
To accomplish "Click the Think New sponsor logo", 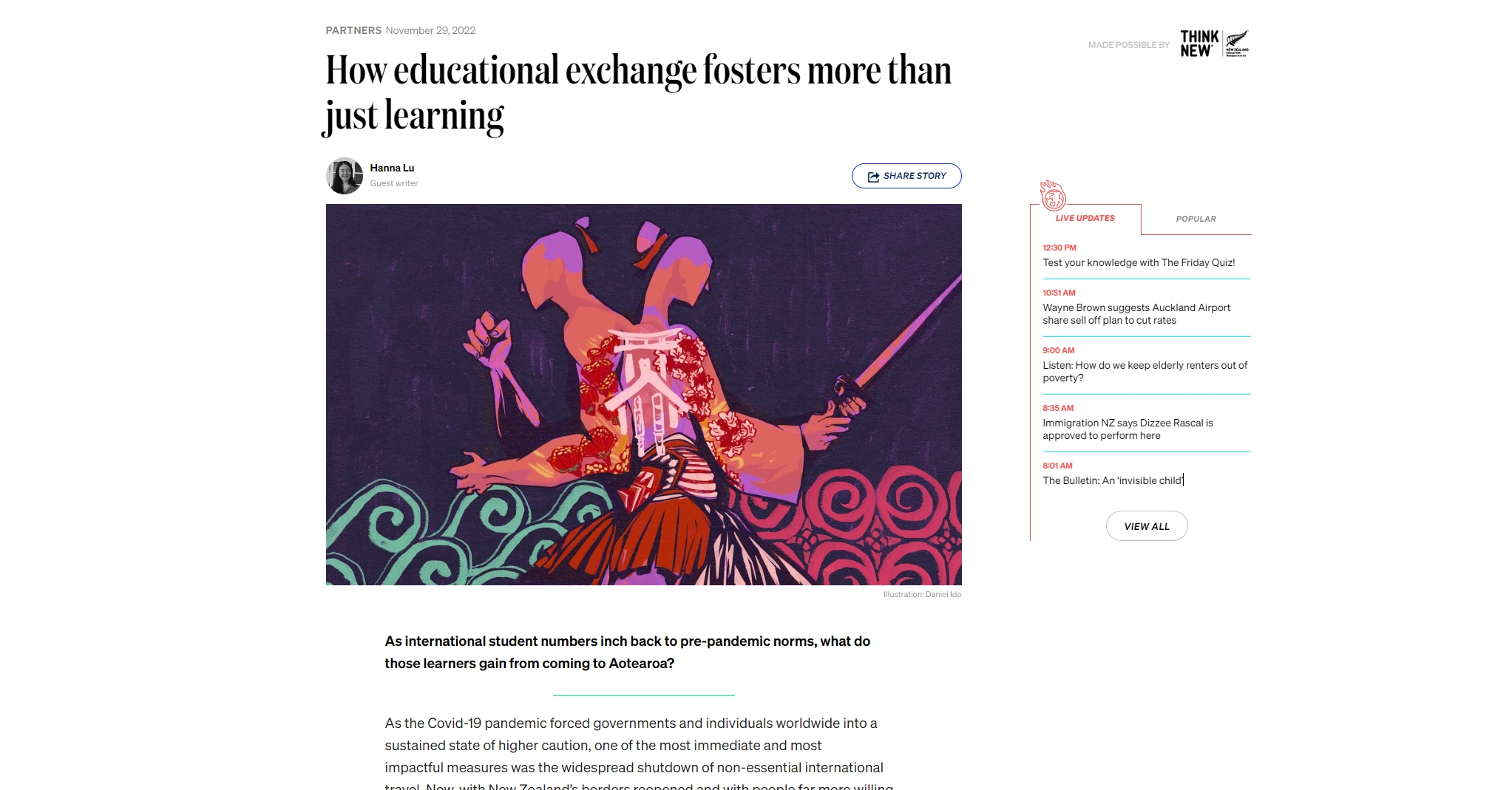I will click(1199, 44).
